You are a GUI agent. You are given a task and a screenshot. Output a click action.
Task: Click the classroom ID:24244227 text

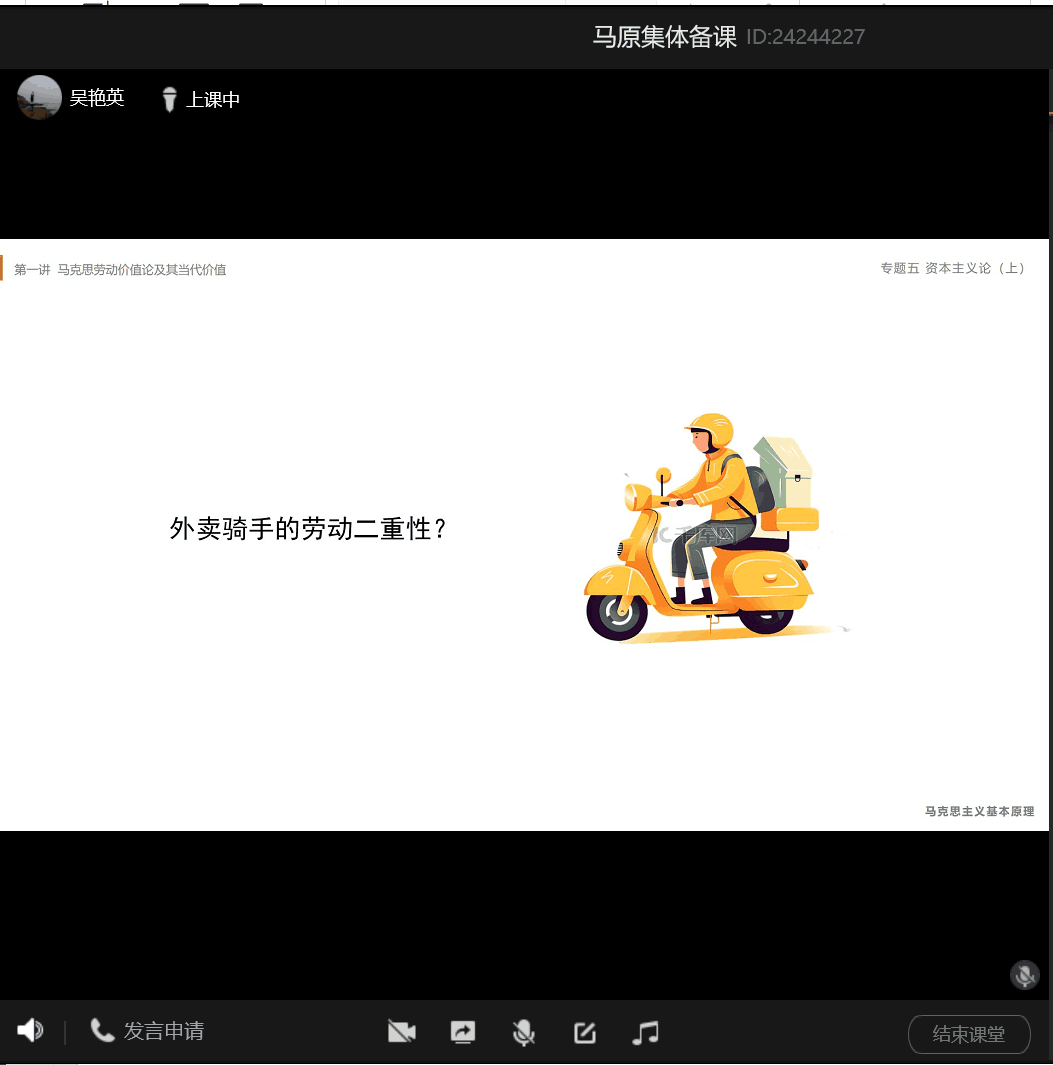coord(806,37)
